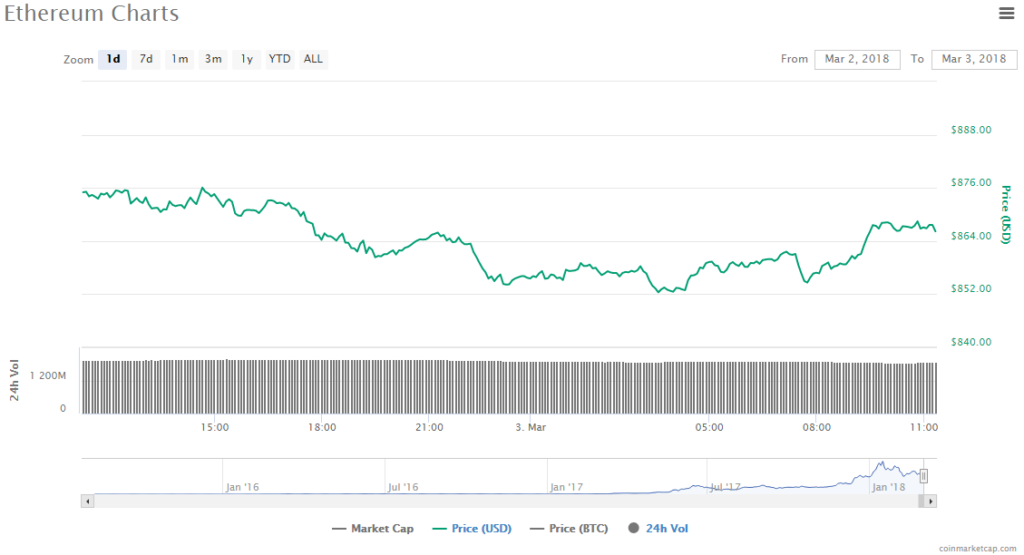1024x555 pixels.
Task: Show ALL time price history
Action: (x=313, y=59)
